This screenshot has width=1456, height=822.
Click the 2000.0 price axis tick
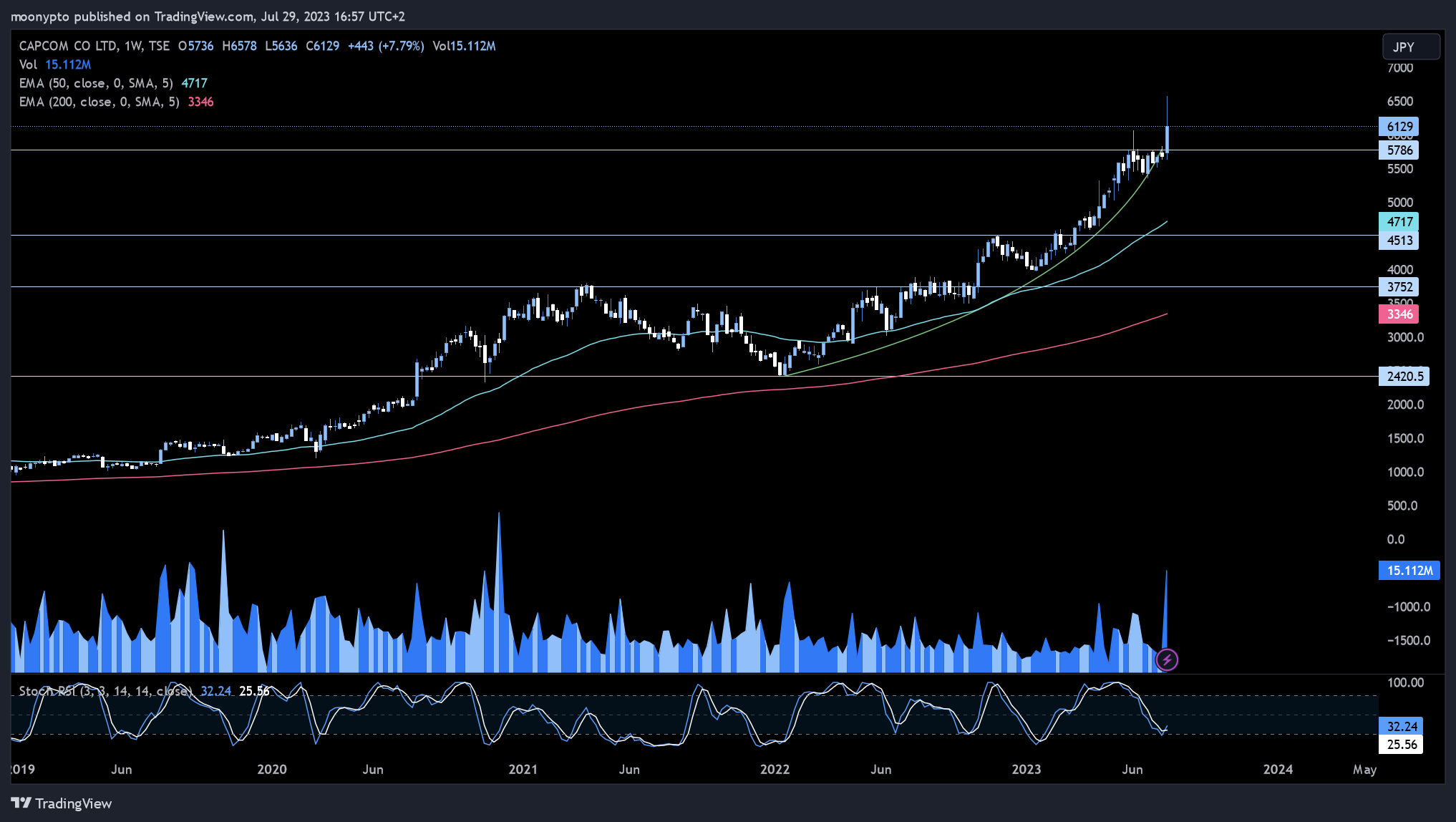(x=1405, y=405)
